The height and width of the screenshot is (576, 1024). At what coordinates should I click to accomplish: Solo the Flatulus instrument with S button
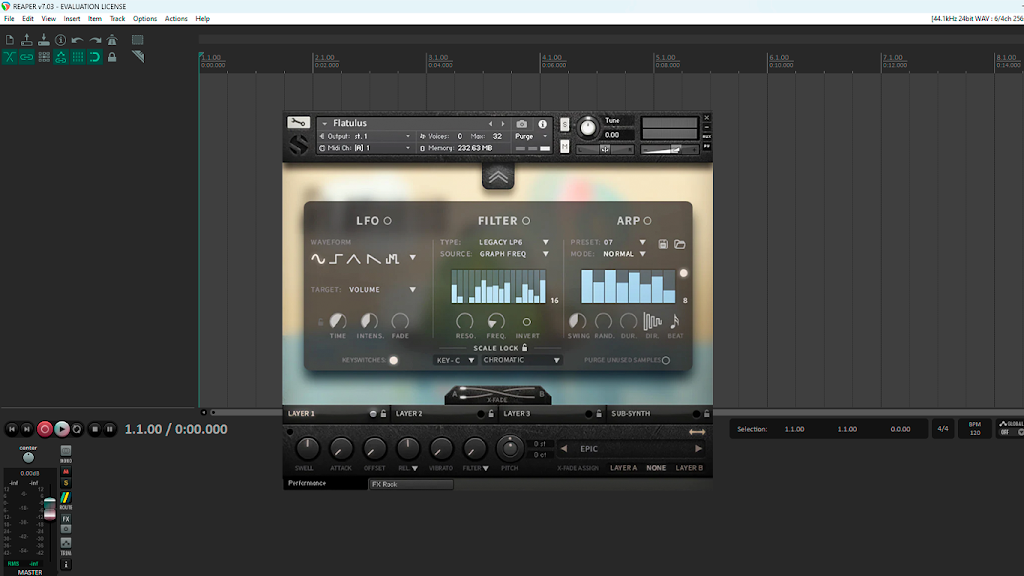(x=564, y=124)
